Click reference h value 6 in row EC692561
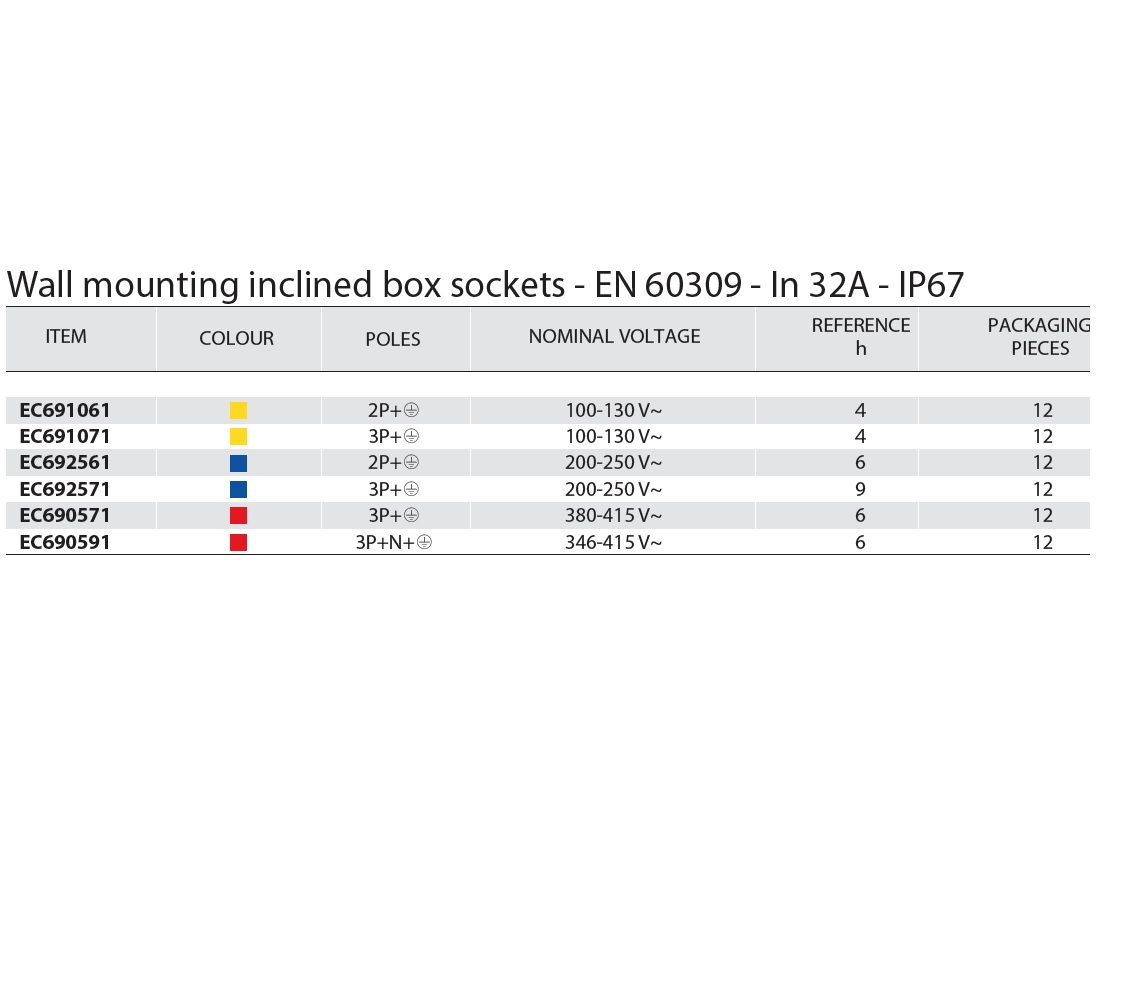 (x=860, y=462)
